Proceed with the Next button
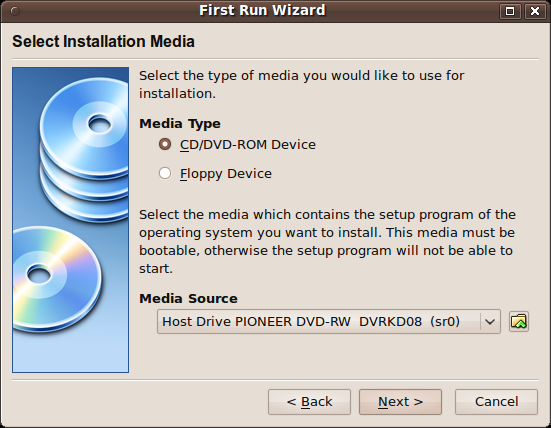This screenshot has height=428, width=551. click(400, 402)
